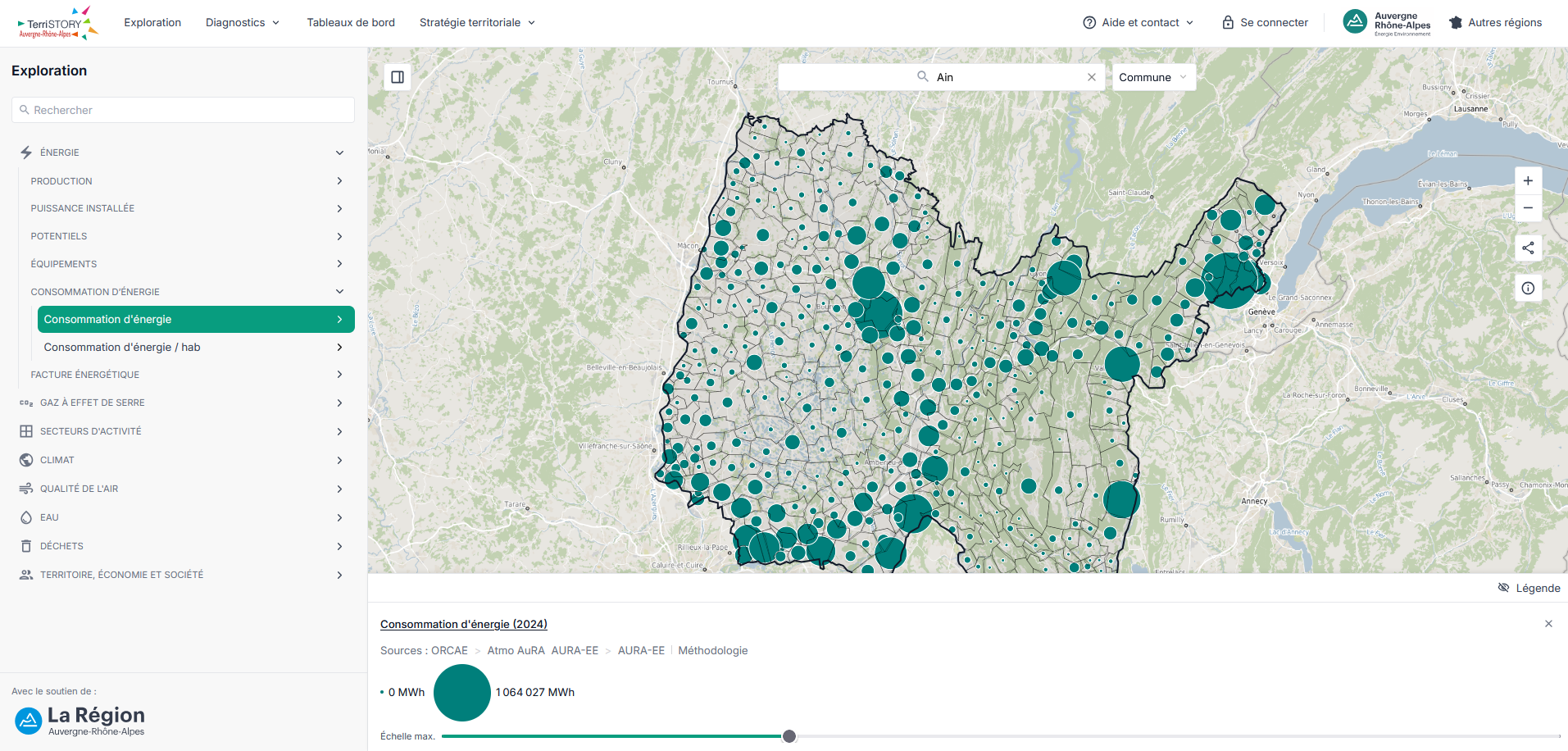Viewport: 1568px width, 751px height.
Task: Close the Consommation d'énergie legend panel
Action: pyautogui.click(x=1548, y=624)
